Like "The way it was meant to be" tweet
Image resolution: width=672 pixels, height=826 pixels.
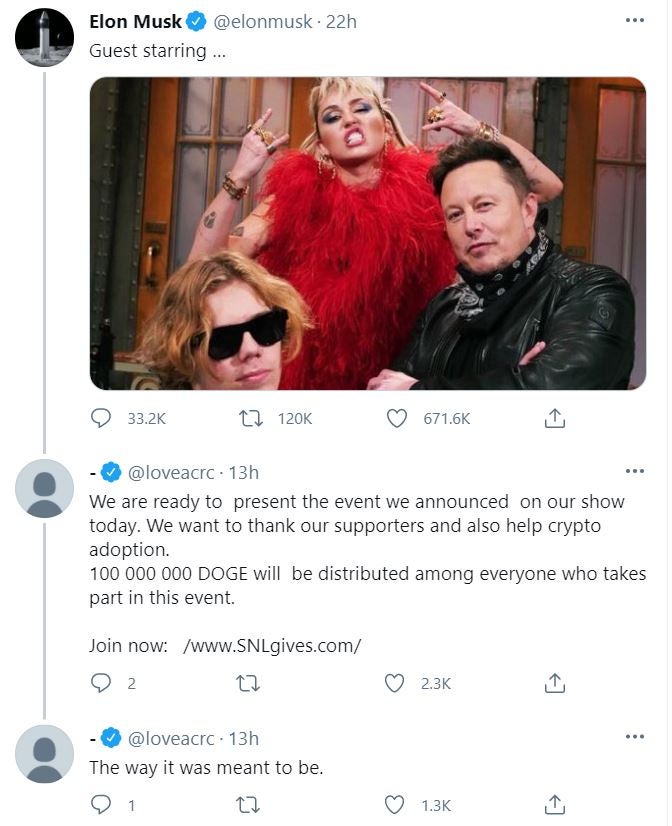point(397,804)
